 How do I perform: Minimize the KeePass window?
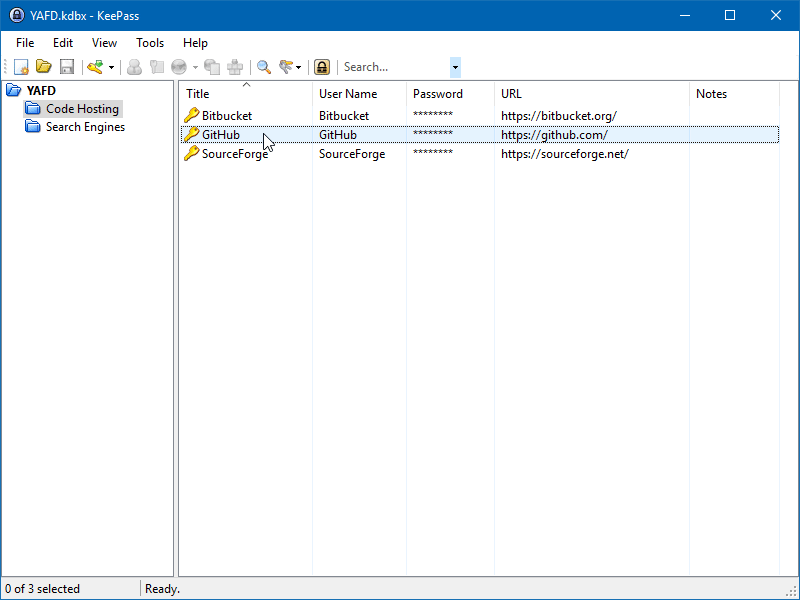(x=685, y=15)
